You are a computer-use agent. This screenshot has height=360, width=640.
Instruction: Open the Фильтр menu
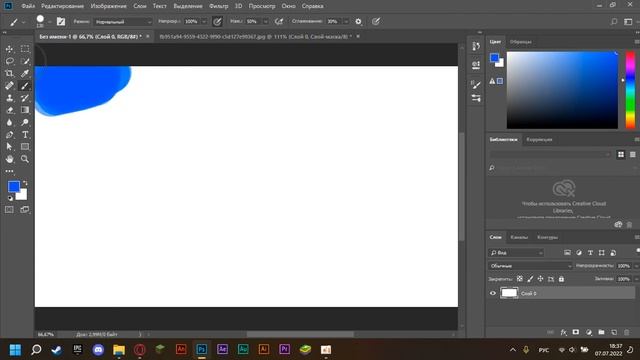coord(219,6)
